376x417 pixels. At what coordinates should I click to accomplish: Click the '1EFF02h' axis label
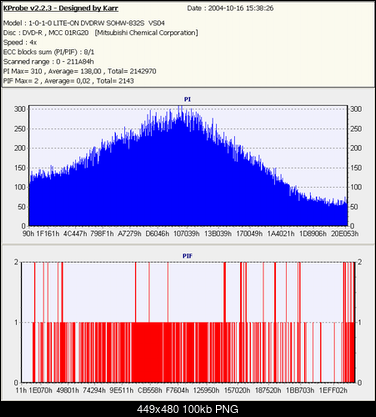tap(333, 390)
